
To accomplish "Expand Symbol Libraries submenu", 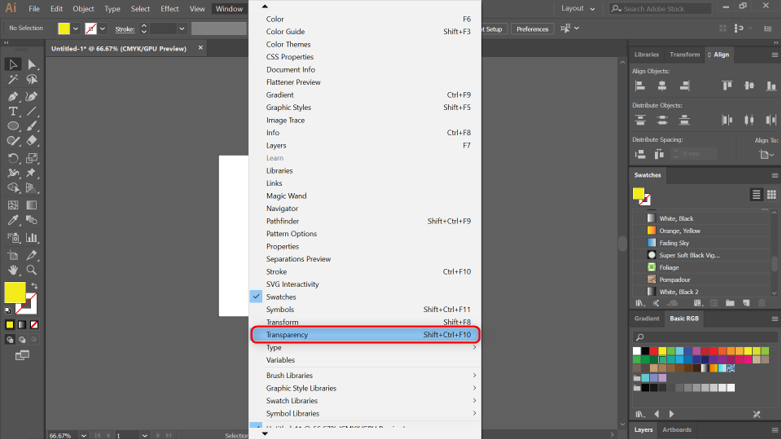I will click(366, 414).
